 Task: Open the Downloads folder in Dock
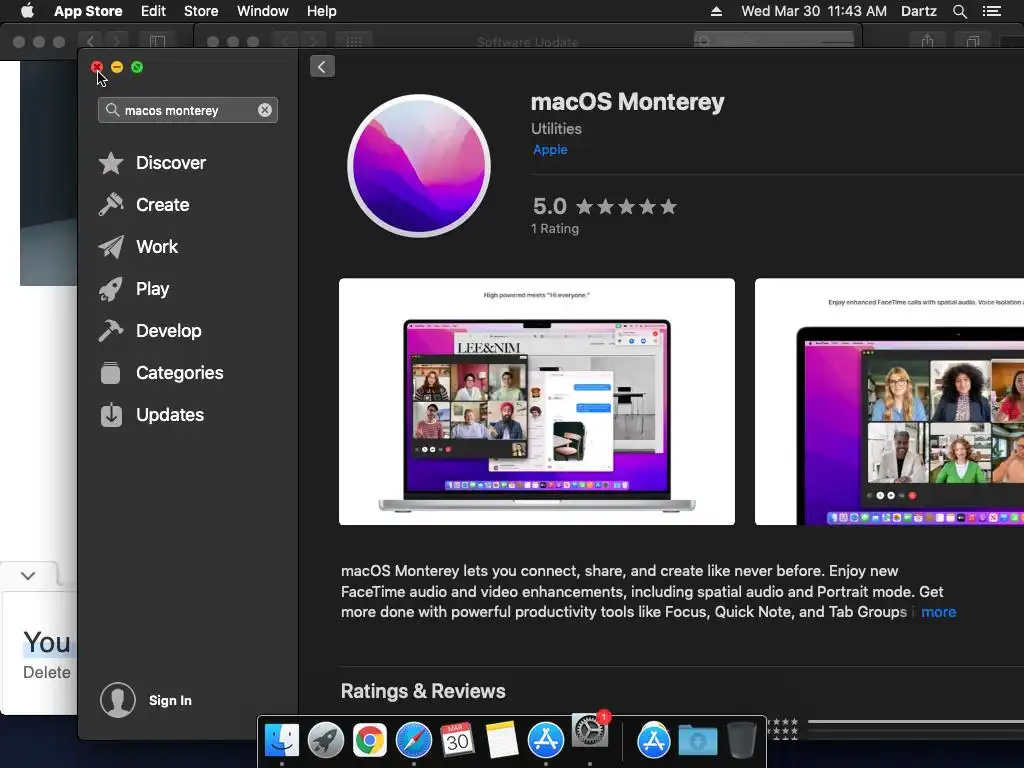pyautogui.click(x=697, y=741)
